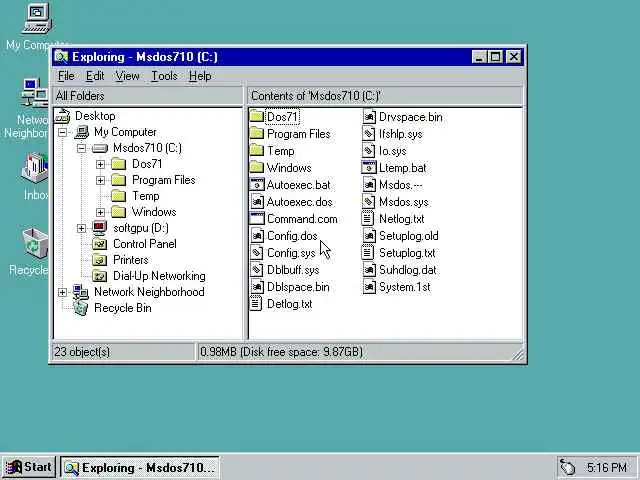This screenshot has height=480, width=640.
Task: Click the Dblbuff.sys file icon
Action: (x=256, y=269)
